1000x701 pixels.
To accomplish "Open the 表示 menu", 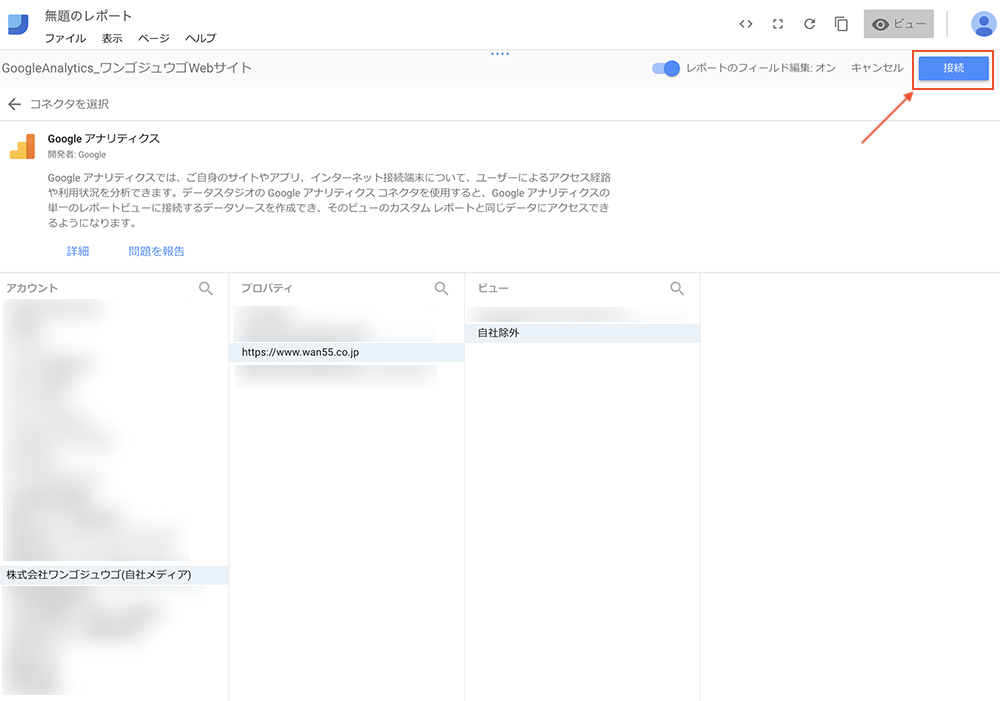I will 112,38.
